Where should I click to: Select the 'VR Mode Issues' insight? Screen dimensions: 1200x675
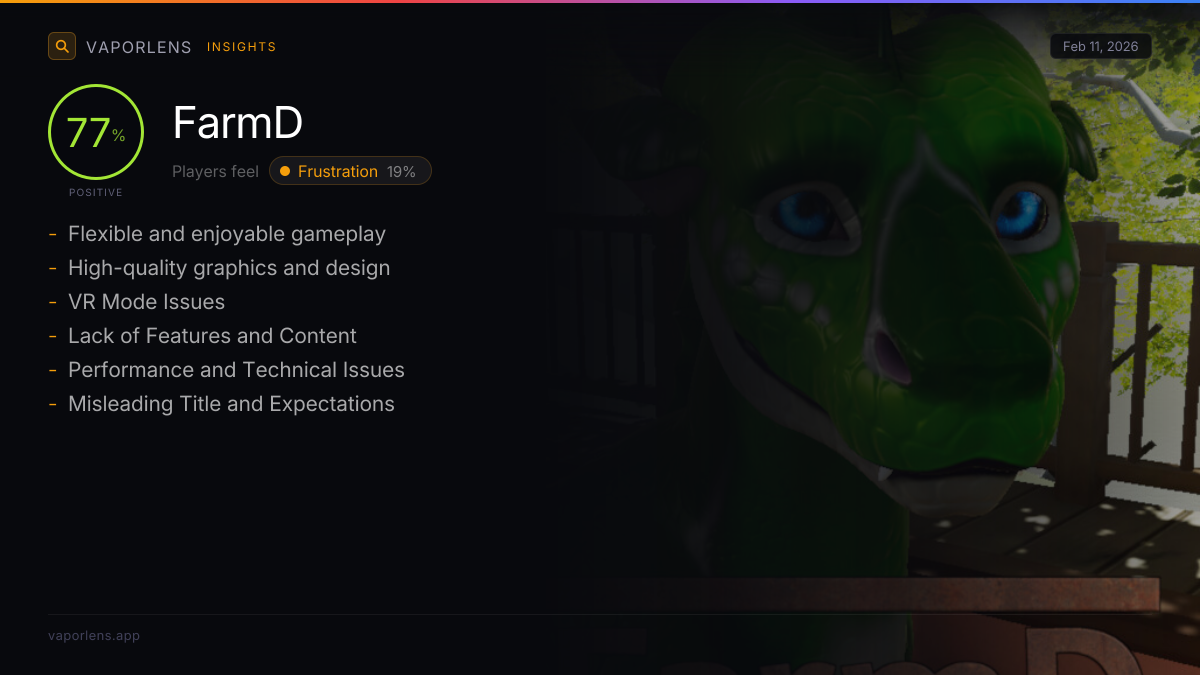[x=146, y=302]
